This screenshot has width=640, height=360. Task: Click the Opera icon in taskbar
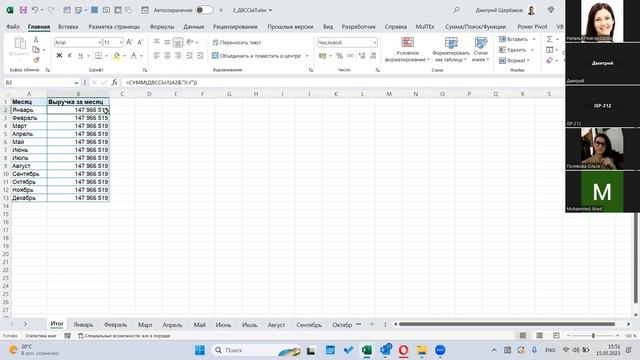[403, 350]
